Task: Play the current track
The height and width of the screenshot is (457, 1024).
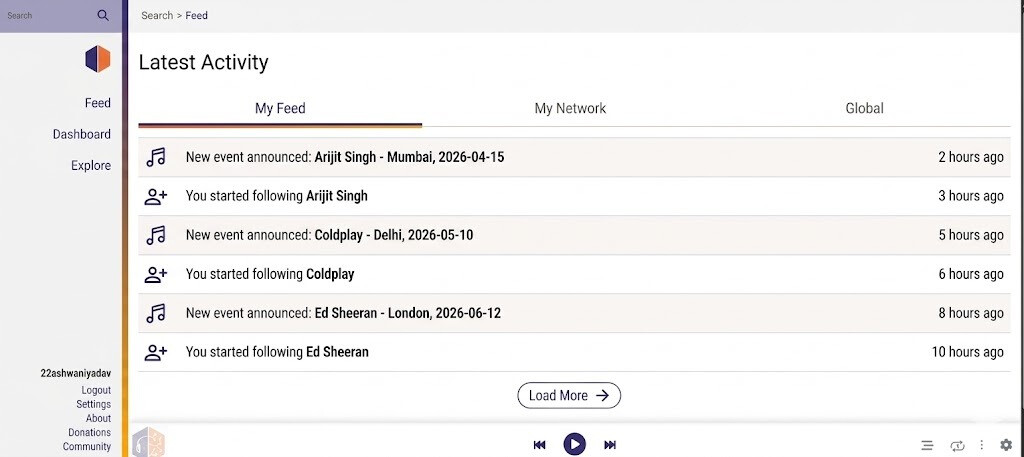Action: click(574, 444)
